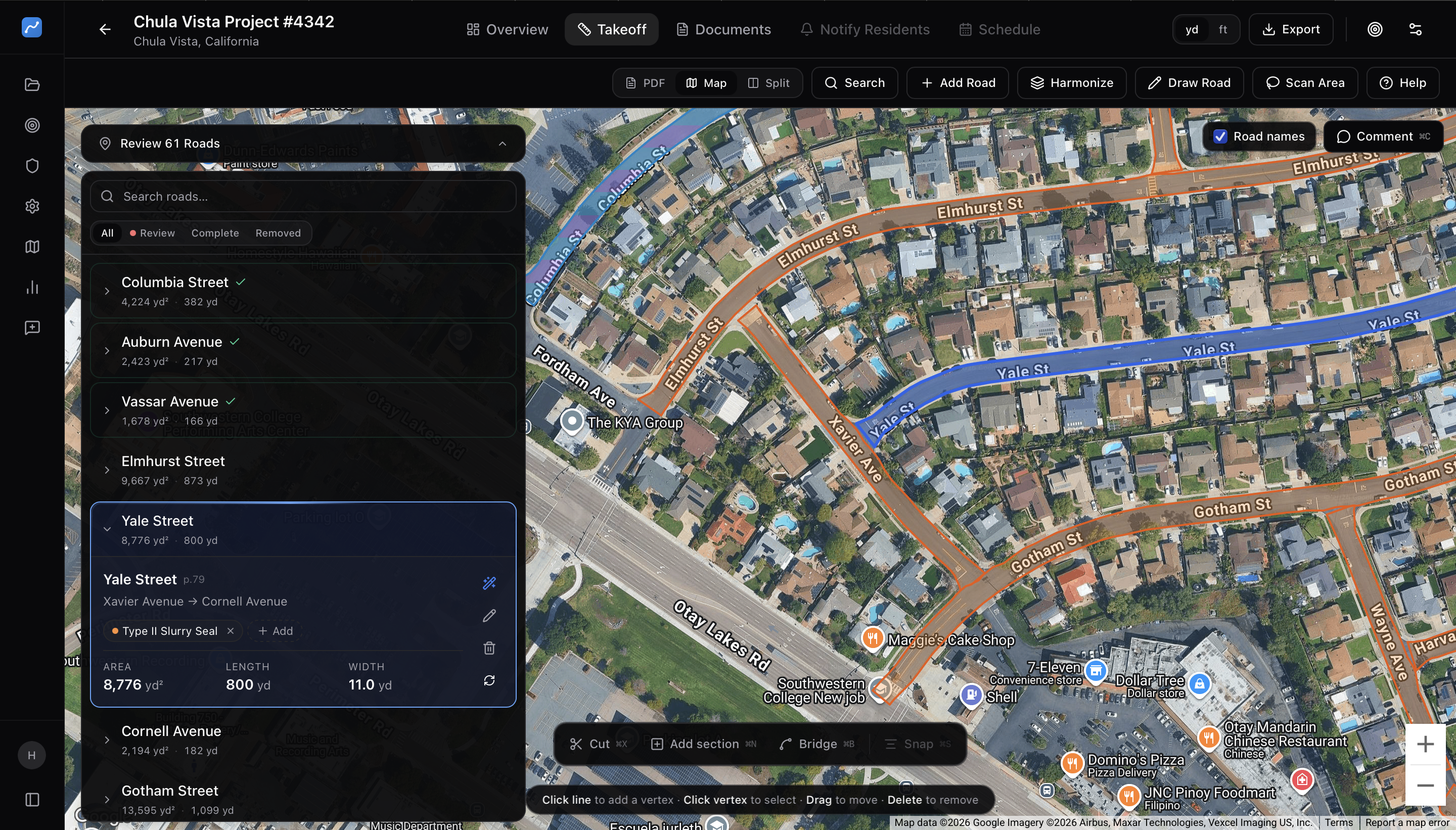
Task: Go back with the arrow icon
Action: click(x=105, y=29)
